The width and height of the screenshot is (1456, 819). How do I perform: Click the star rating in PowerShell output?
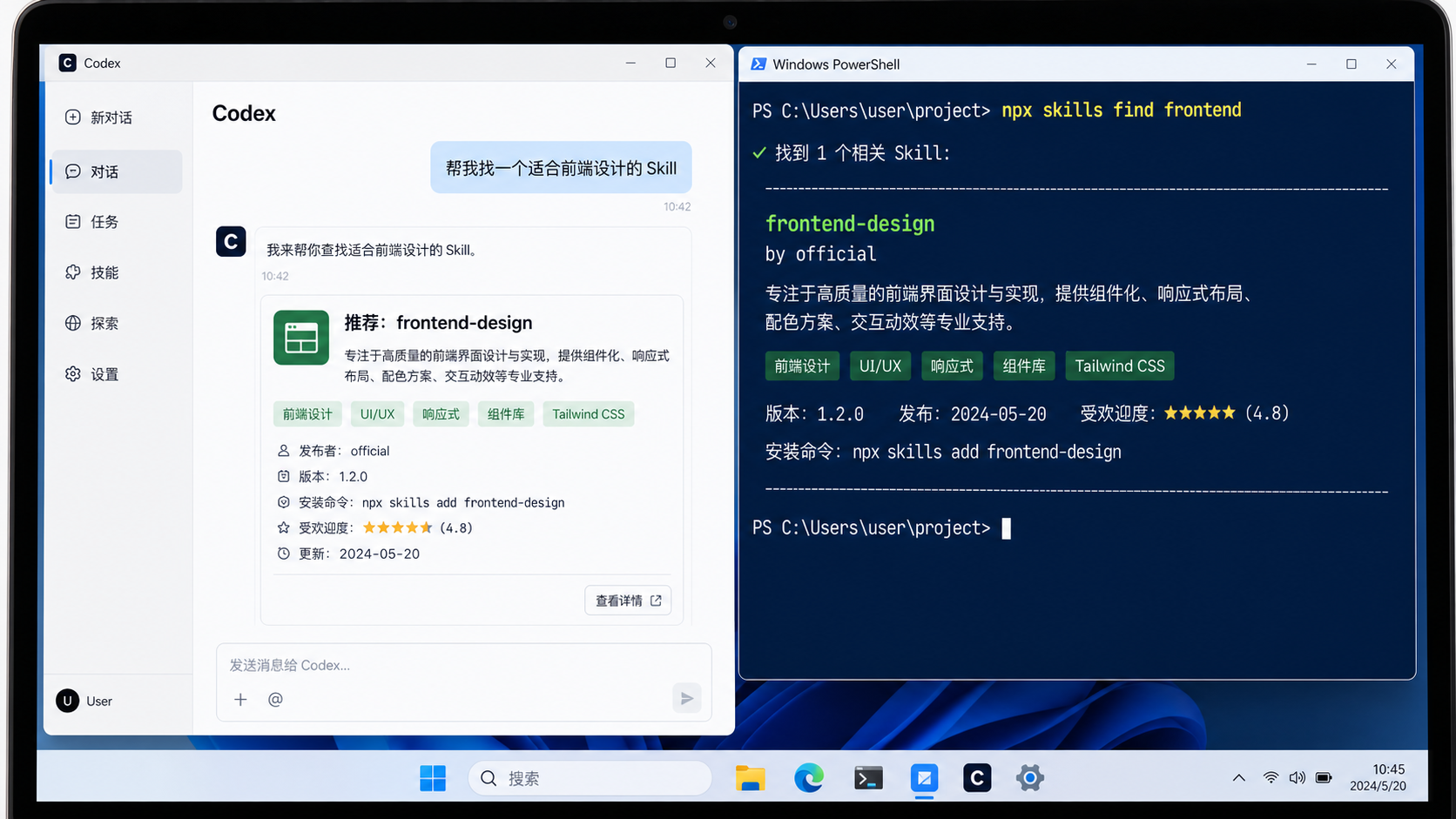click(1200, 413)
